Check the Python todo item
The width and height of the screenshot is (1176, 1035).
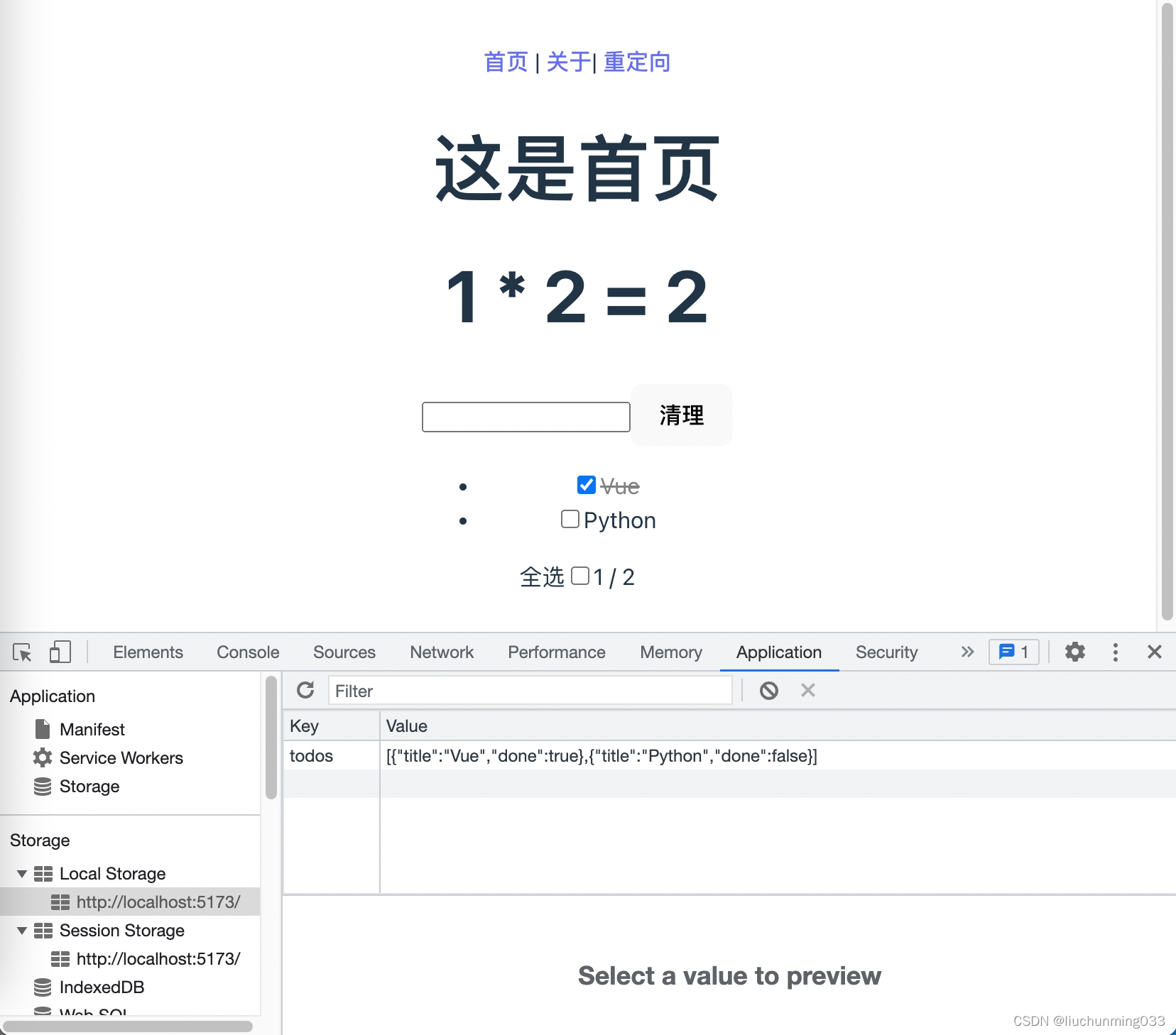click(x=570, y=519)
